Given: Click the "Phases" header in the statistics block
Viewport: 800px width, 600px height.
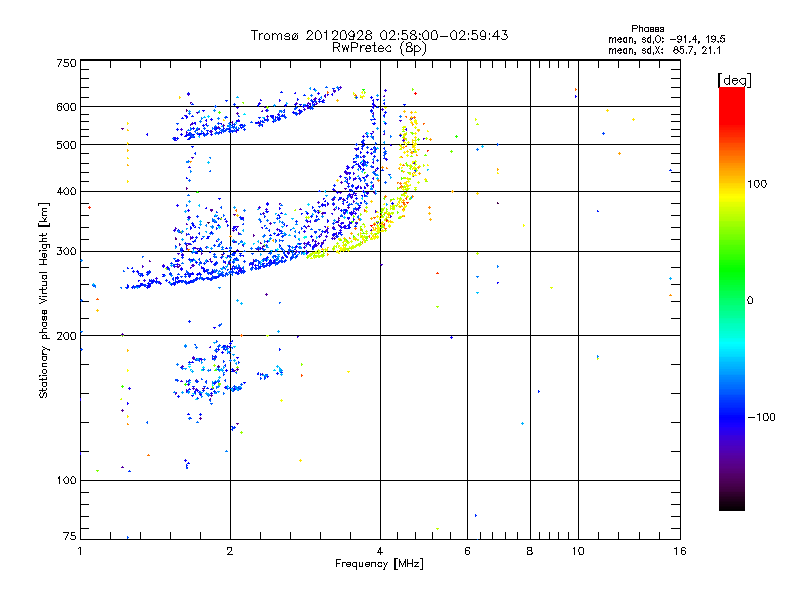Looking at the screenshot, I should click(x=647, y=29).
